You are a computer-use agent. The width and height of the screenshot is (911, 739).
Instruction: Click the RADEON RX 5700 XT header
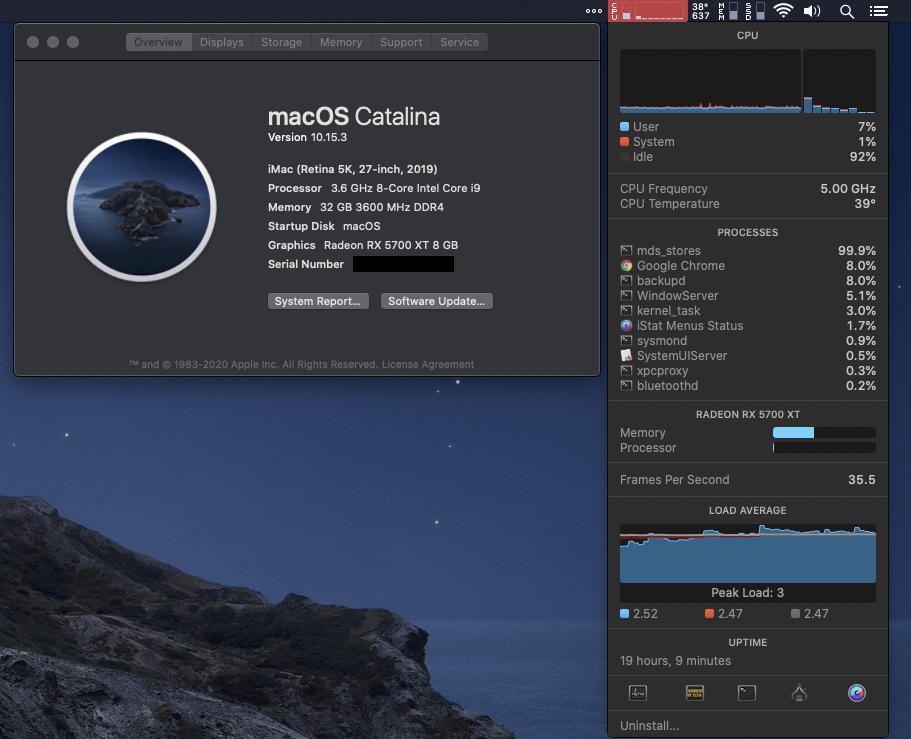748,414
